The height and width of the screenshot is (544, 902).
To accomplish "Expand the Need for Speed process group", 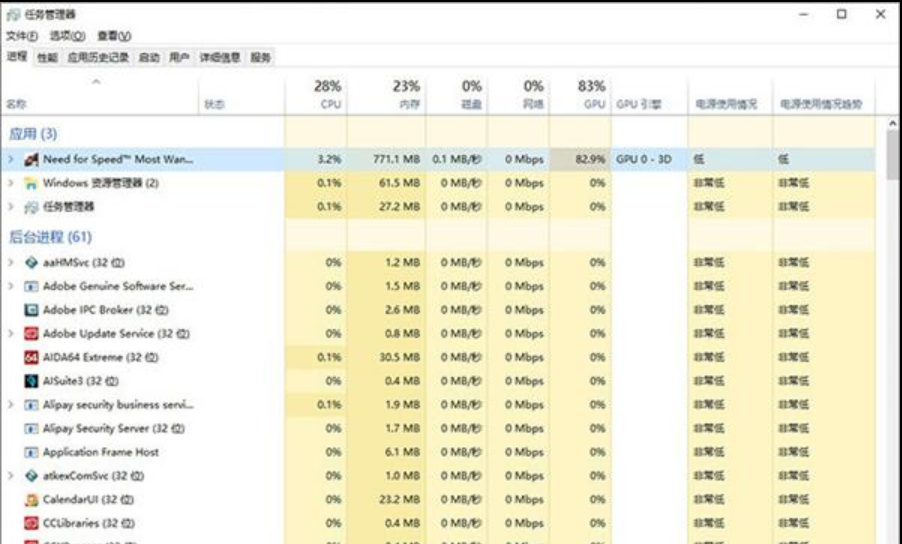I will [x=11, y=160].
